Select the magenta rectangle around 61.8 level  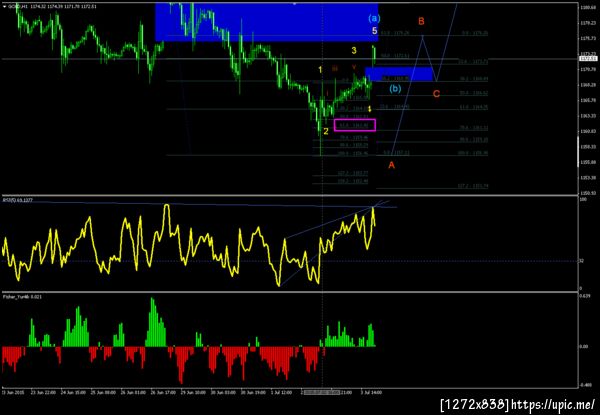point(355,125)
